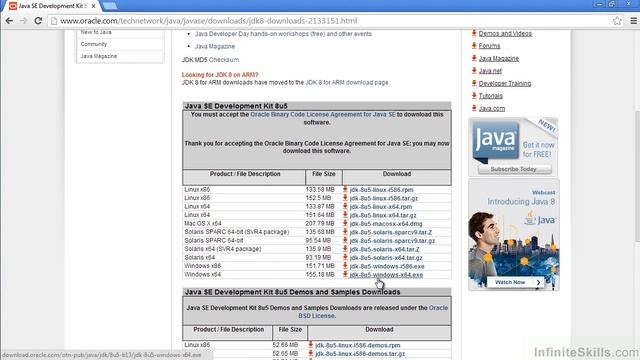Reload the page with the refresh icon
The width and height of the screenshot is (640, 360).
[x=38, y=20]
